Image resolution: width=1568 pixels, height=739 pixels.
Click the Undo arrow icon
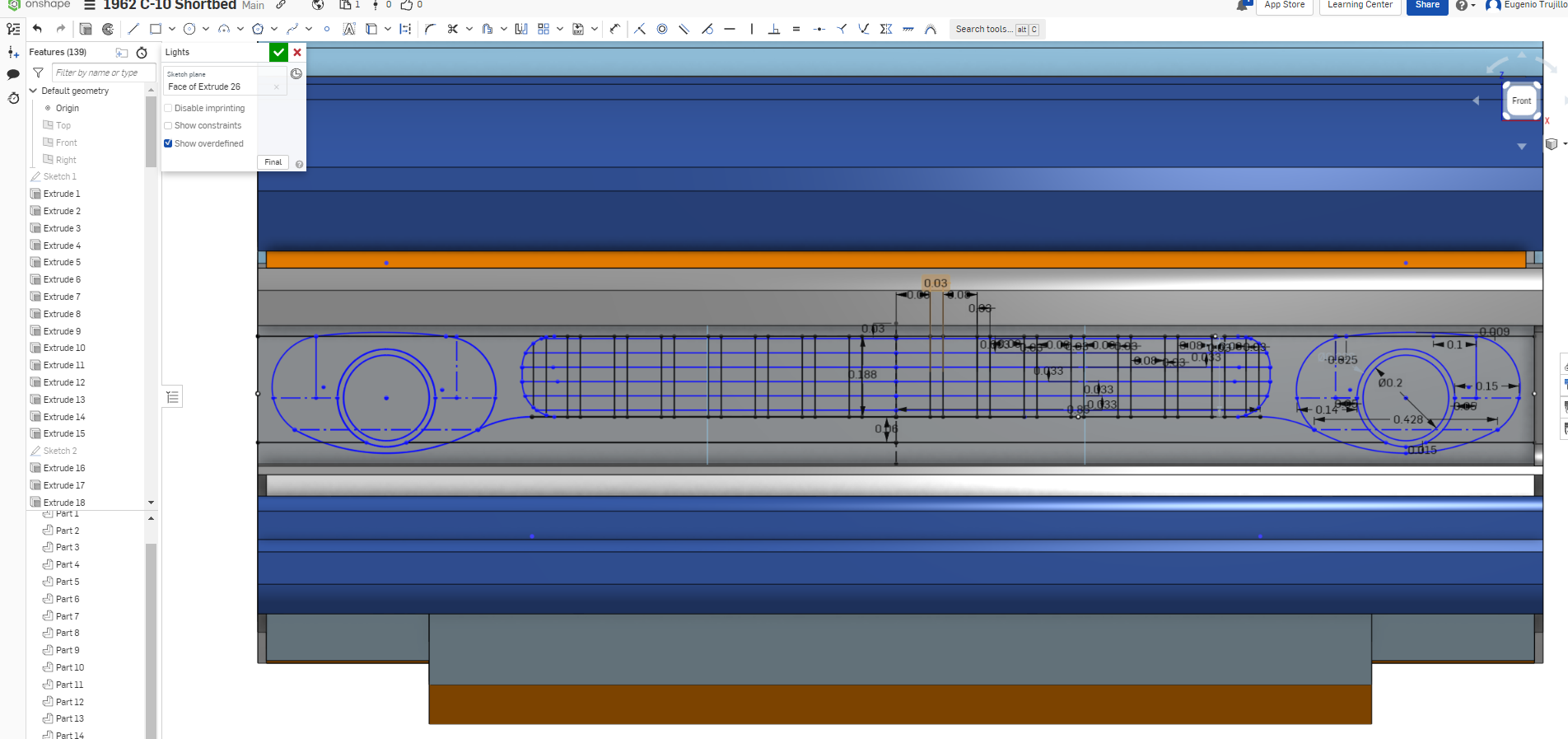[37, 29]
